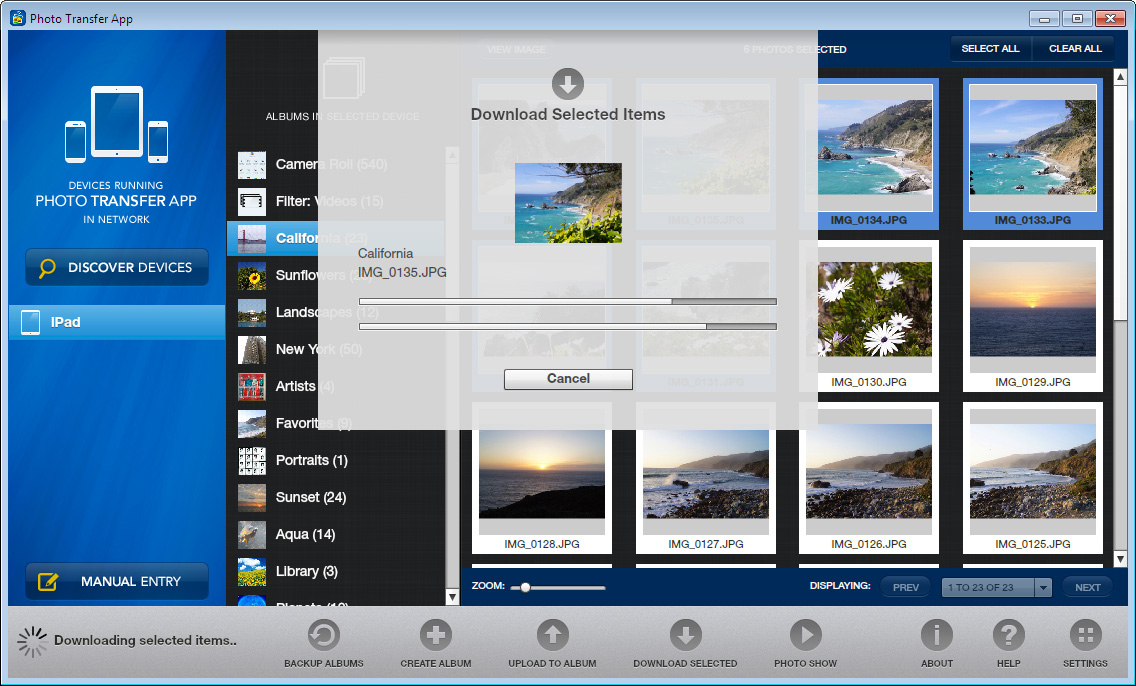
Task: Click the Download Selected arrow icon
Action: pyautogui.click(x=685, y=636)
